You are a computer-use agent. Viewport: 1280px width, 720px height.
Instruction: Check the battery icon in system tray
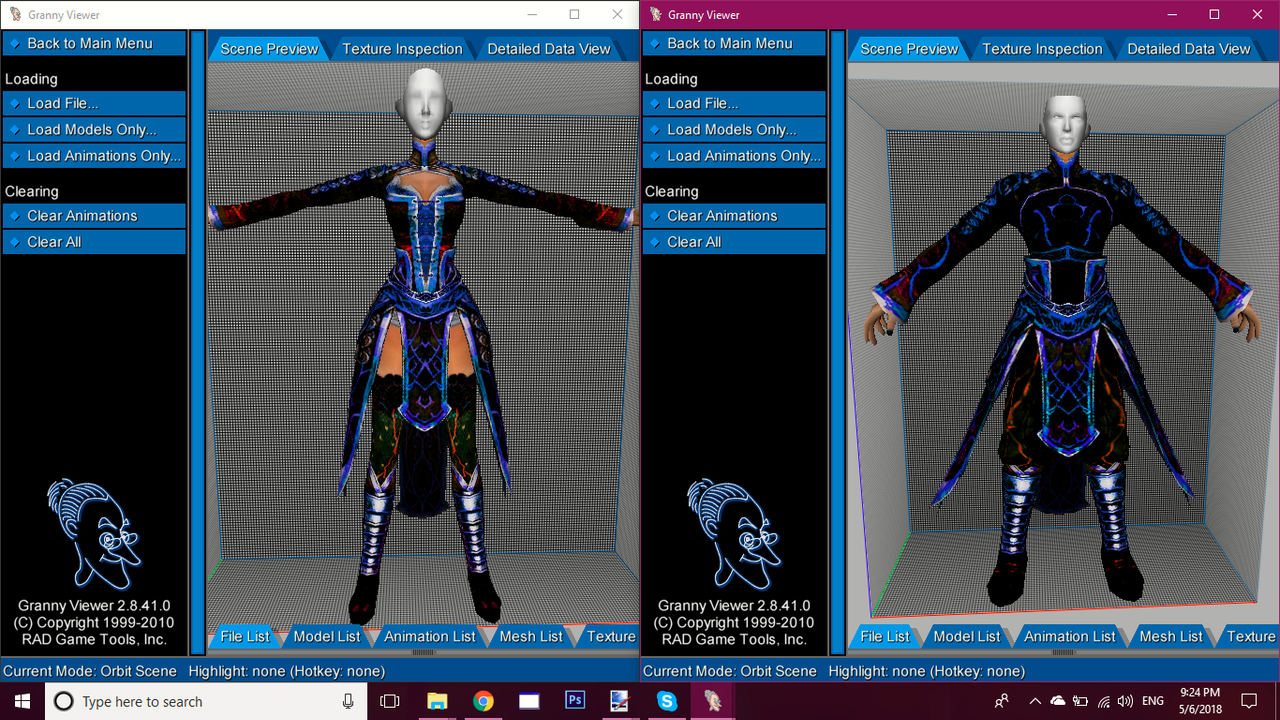1081,702
